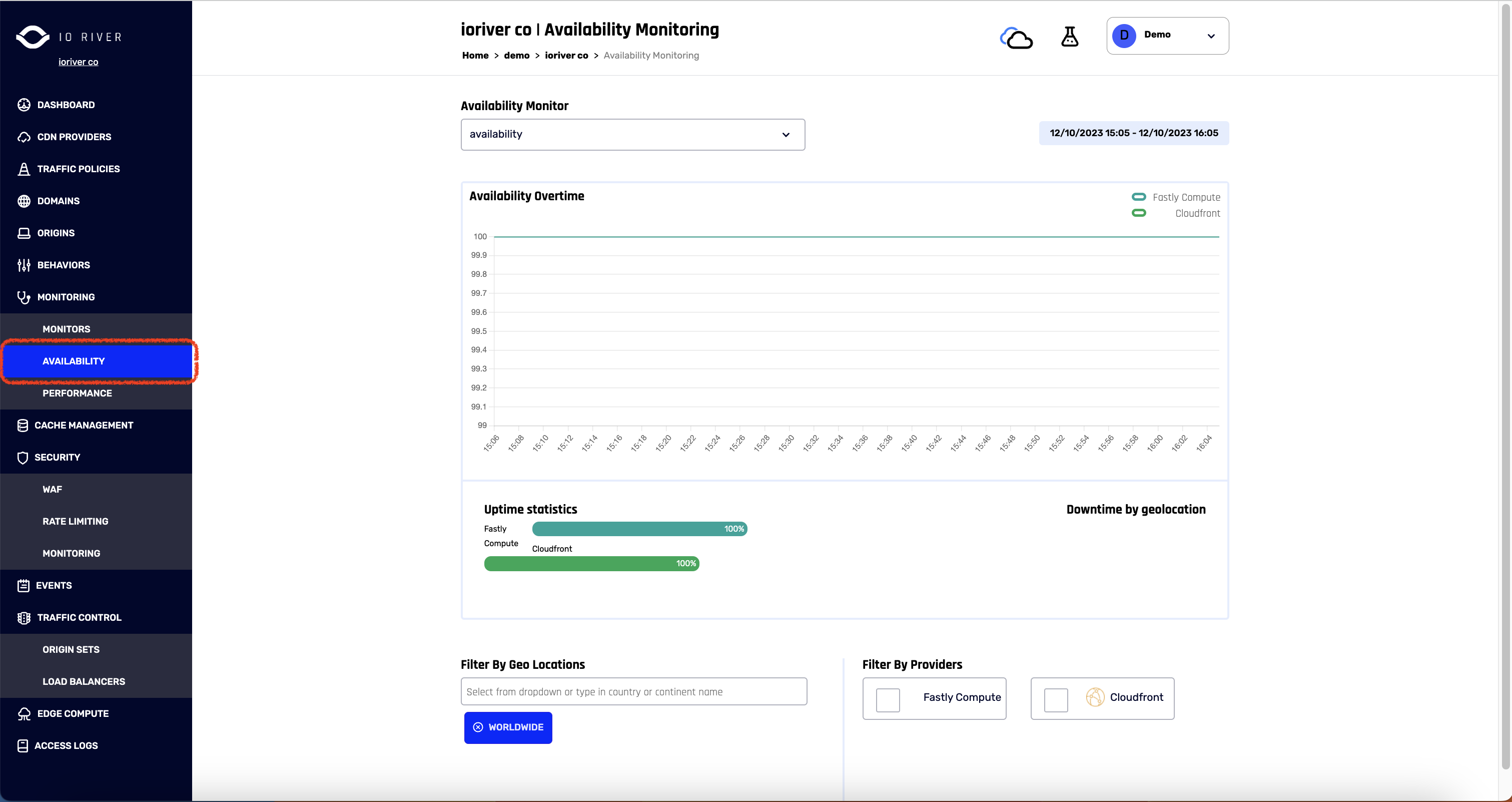This screenshot has width=1512, height=802.
Task: Click the lab/flask icon in header
Action: [1069, 36]
